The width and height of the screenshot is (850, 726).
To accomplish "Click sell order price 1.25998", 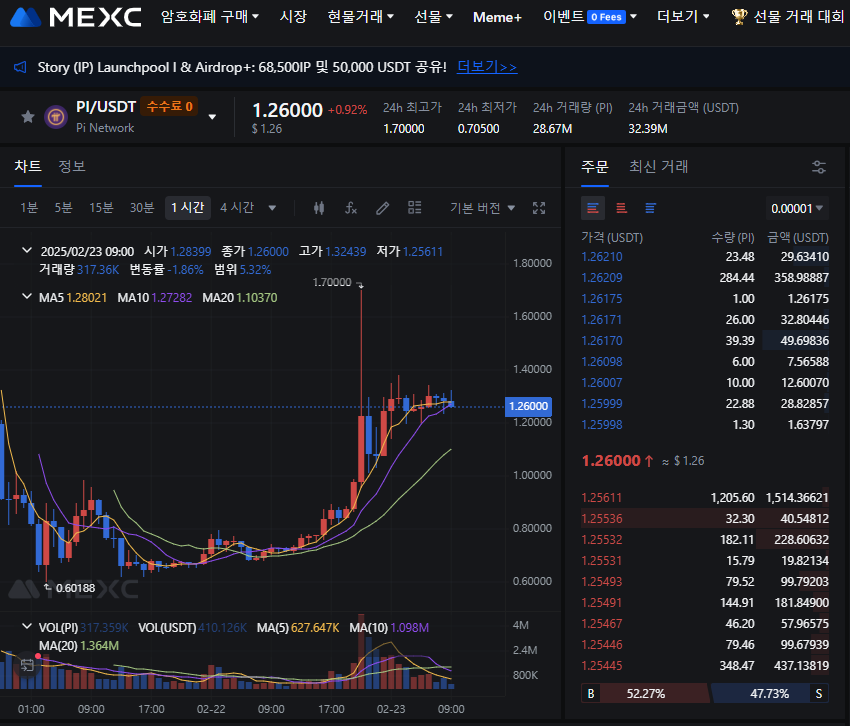I will tap(602, 425).
